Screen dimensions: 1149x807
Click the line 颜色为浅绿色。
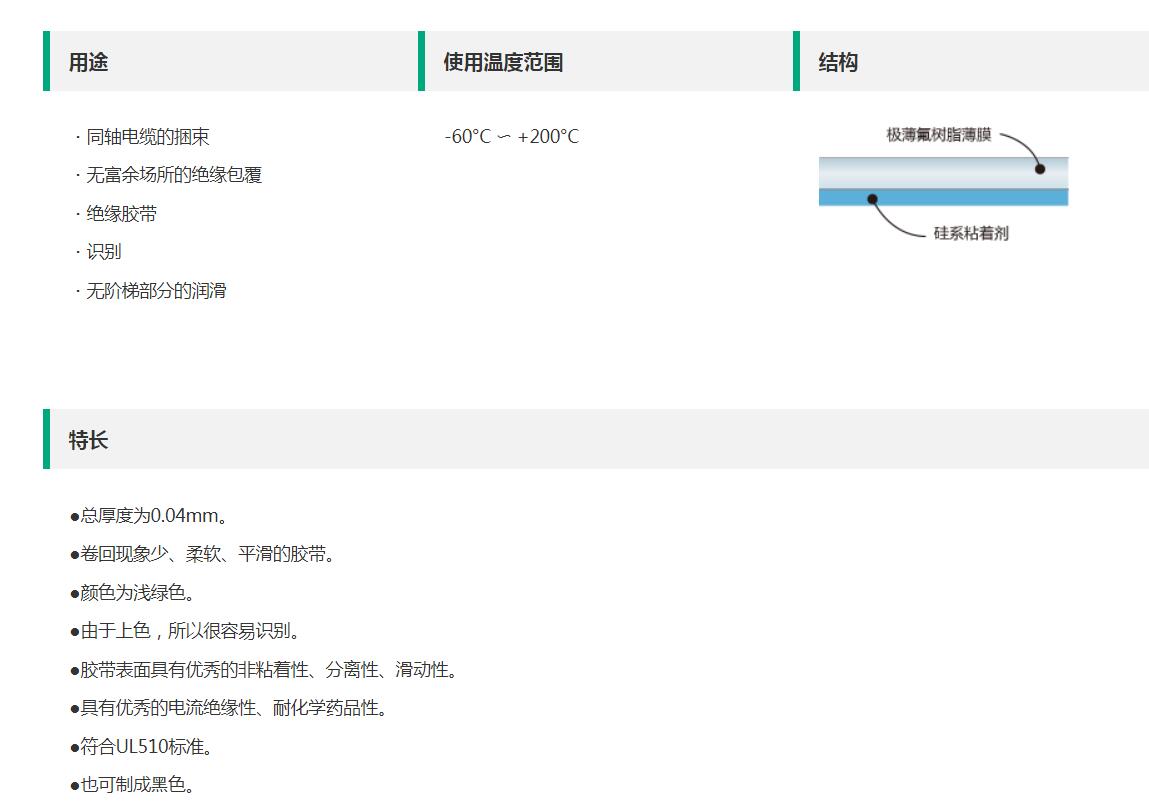(x=132, y=592)
